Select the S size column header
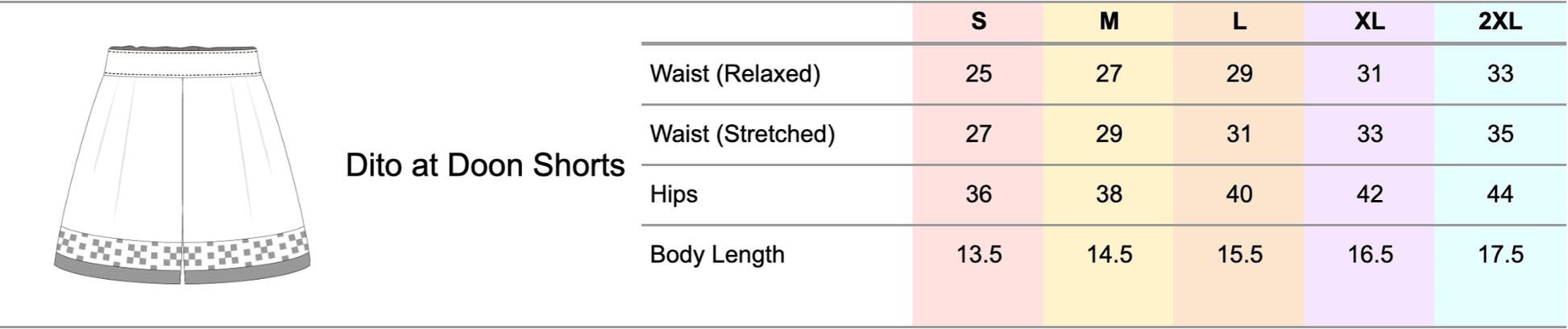Screen dimensions: 1568x329 pos(978,22)
